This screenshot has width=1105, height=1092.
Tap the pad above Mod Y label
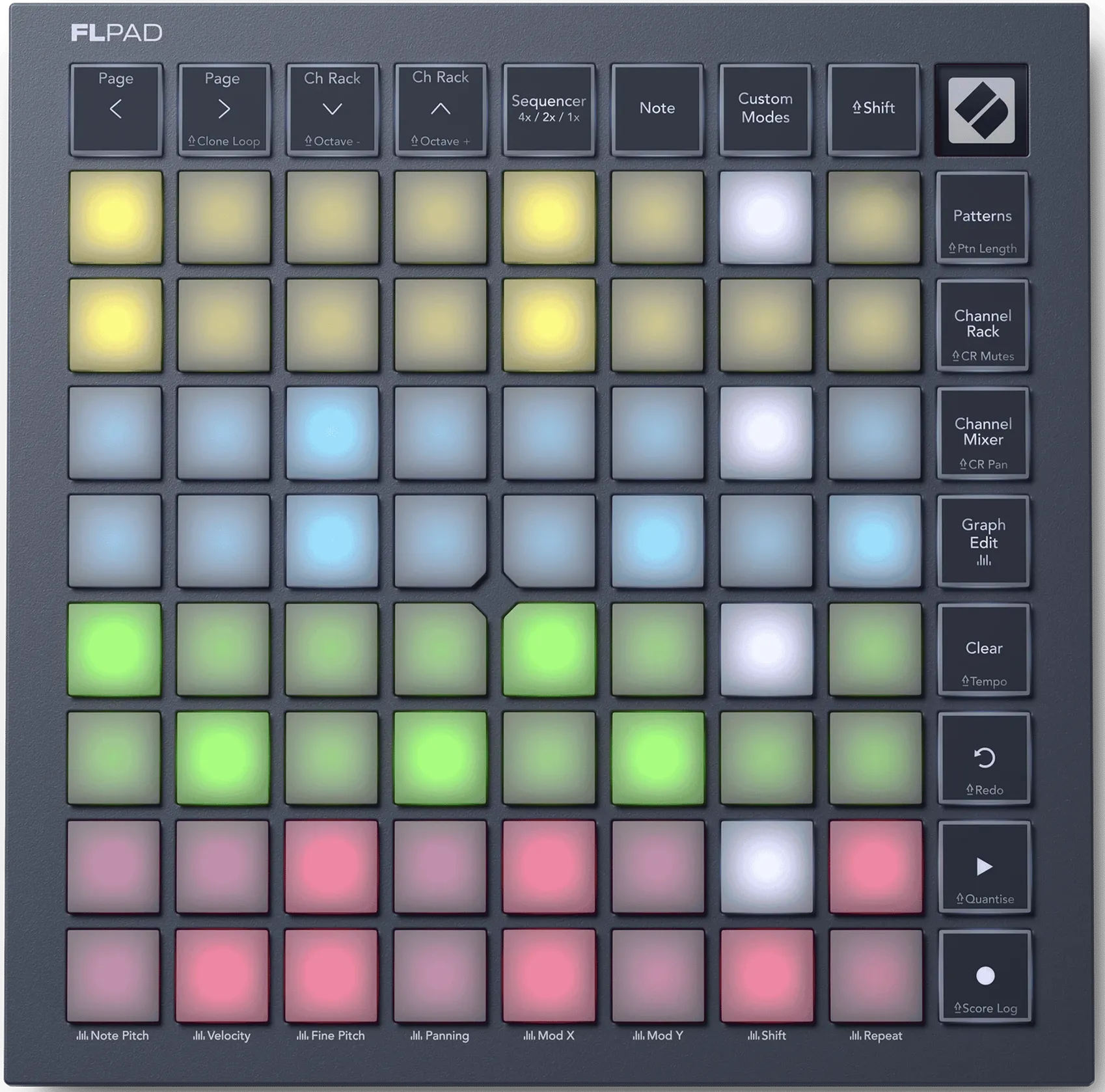tap(658, 976)
